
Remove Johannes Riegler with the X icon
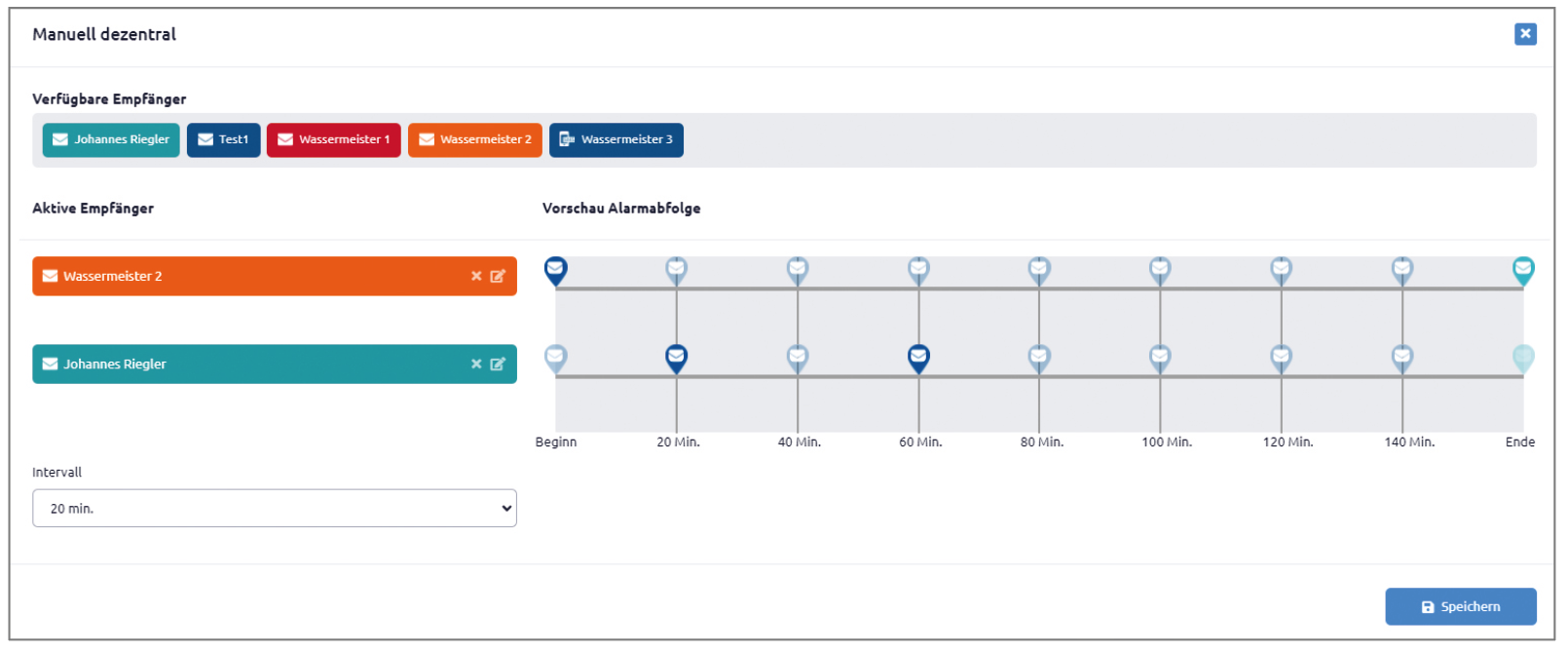[476, 364]
